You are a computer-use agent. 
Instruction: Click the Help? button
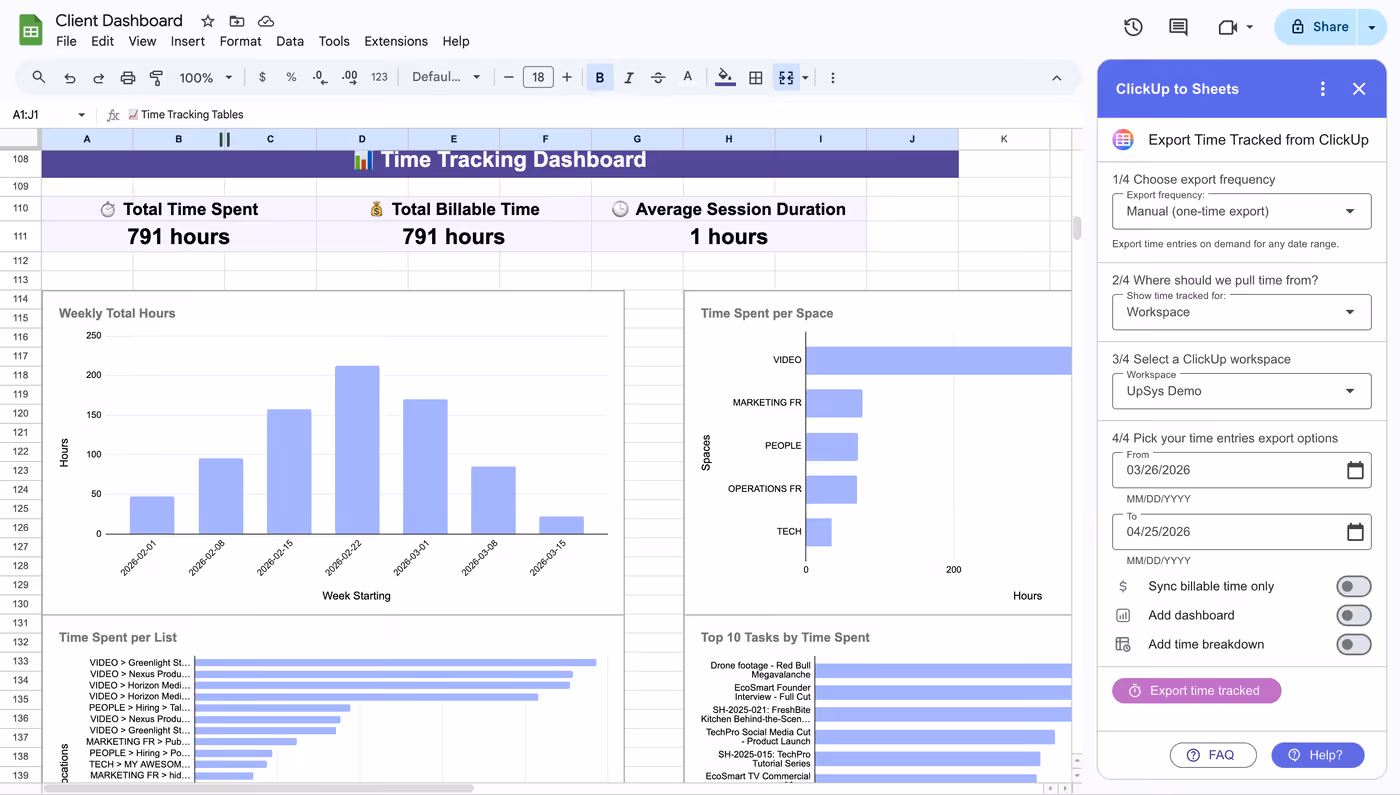[x=1317, y=755]
